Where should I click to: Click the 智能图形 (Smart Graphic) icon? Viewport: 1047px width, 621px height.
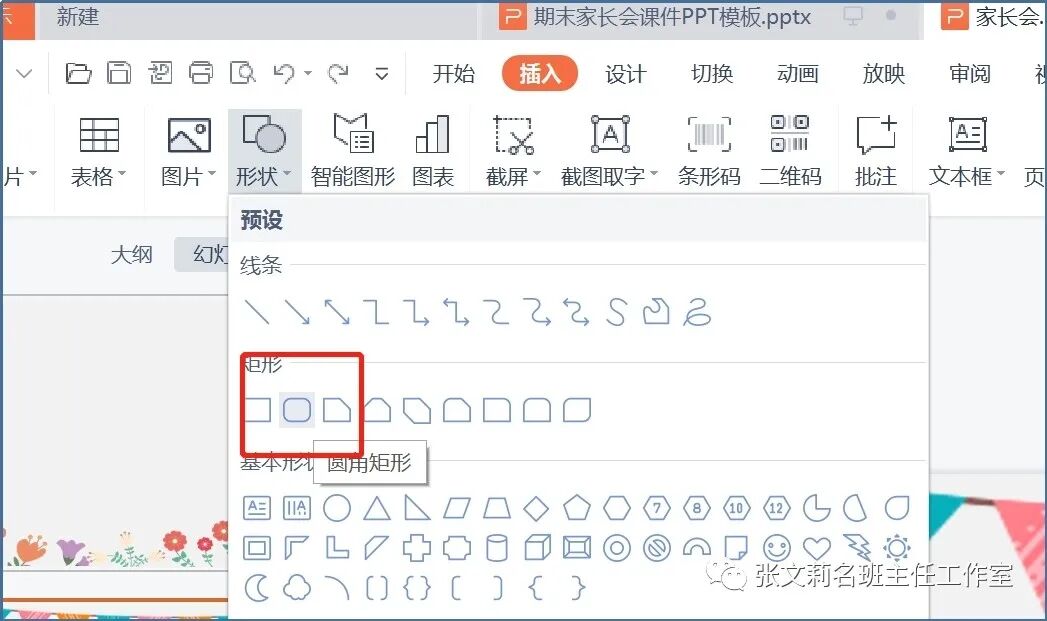tap(352, 148)
